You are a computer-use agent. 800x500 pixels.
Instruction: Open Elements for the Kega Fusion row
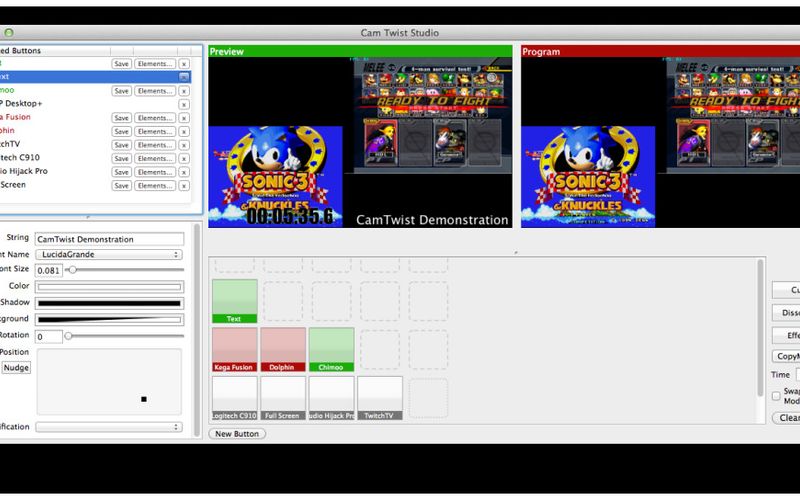click(155, 118)
